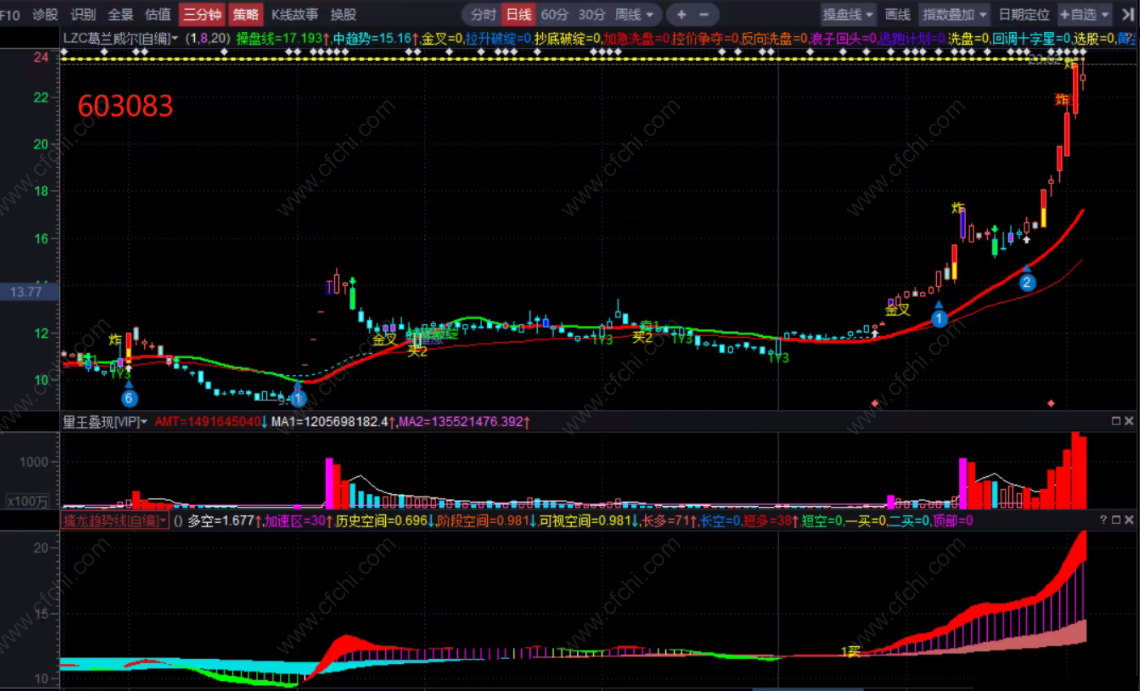
Task: Click stock code 603083 label
Action: click(x=125, y=106)
